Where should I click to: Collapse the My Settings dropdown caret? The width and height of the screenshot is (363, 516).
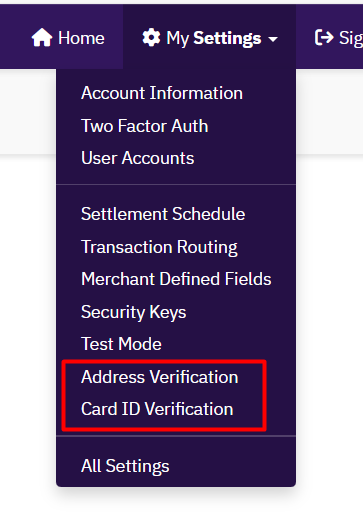coord(273,39)
